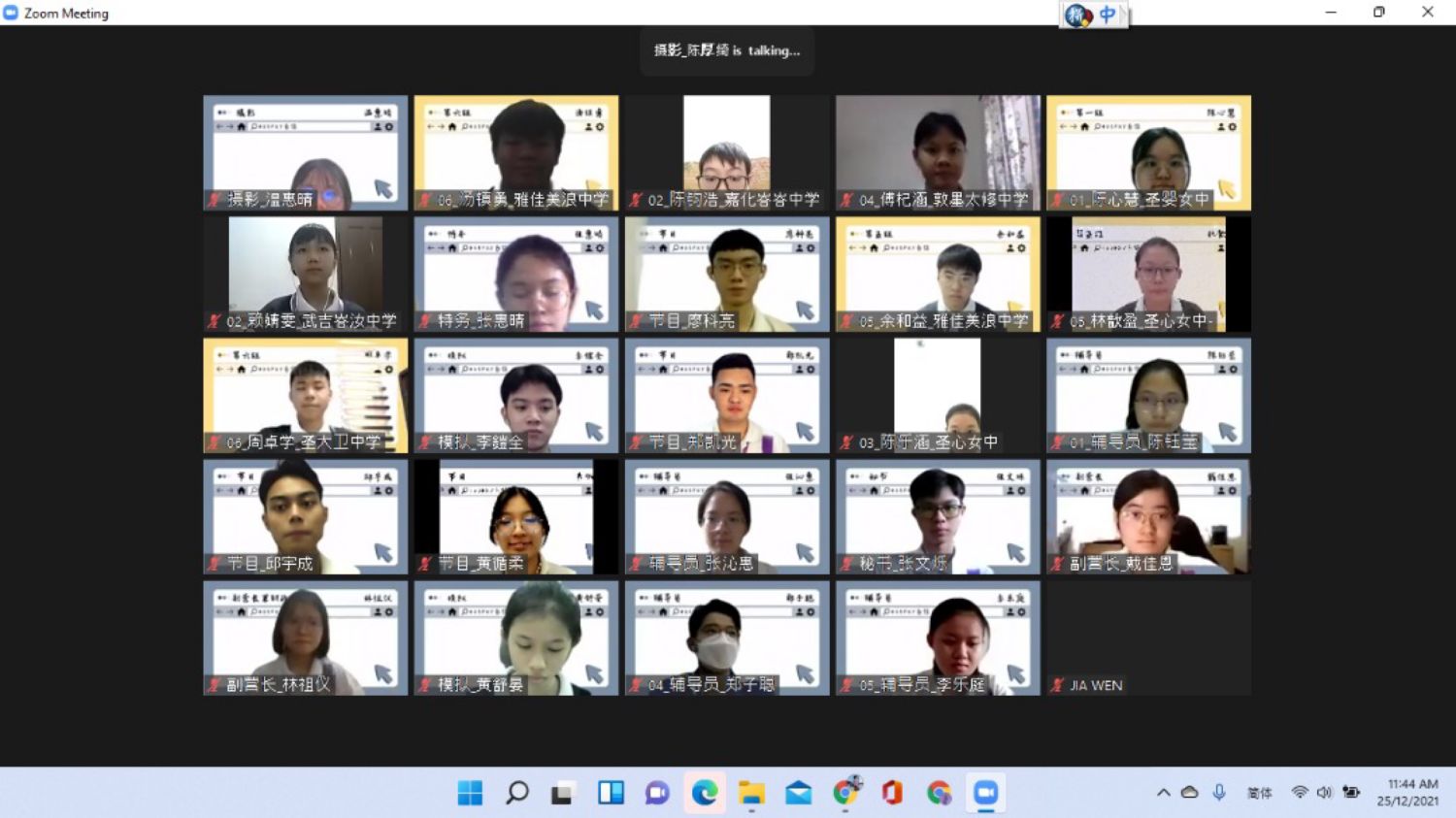Screen dimensions: 1456x818
Task: Click the 秘书_张文�S video thumbnail
Action: tap(938, 516)
